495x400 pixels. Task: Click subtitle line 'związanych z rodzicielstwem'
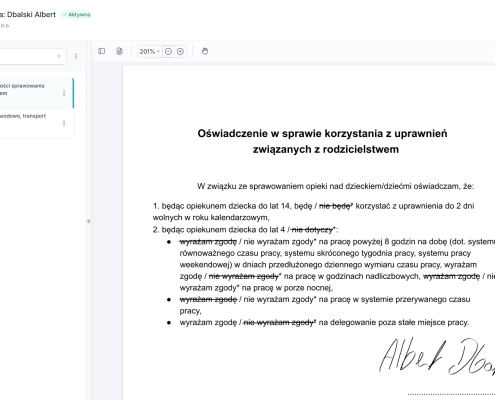[x=326, y=149]
